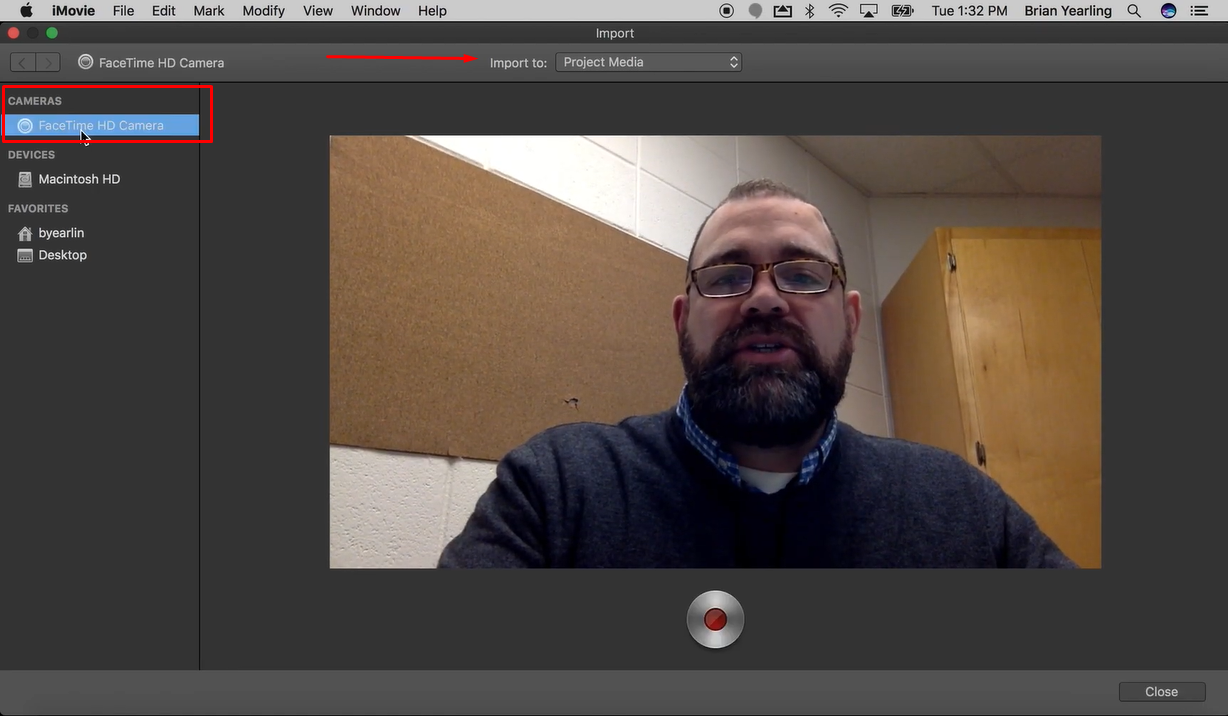Click the Bluetooth icon in menu bar
The image size is (1228, 716).
808,11
